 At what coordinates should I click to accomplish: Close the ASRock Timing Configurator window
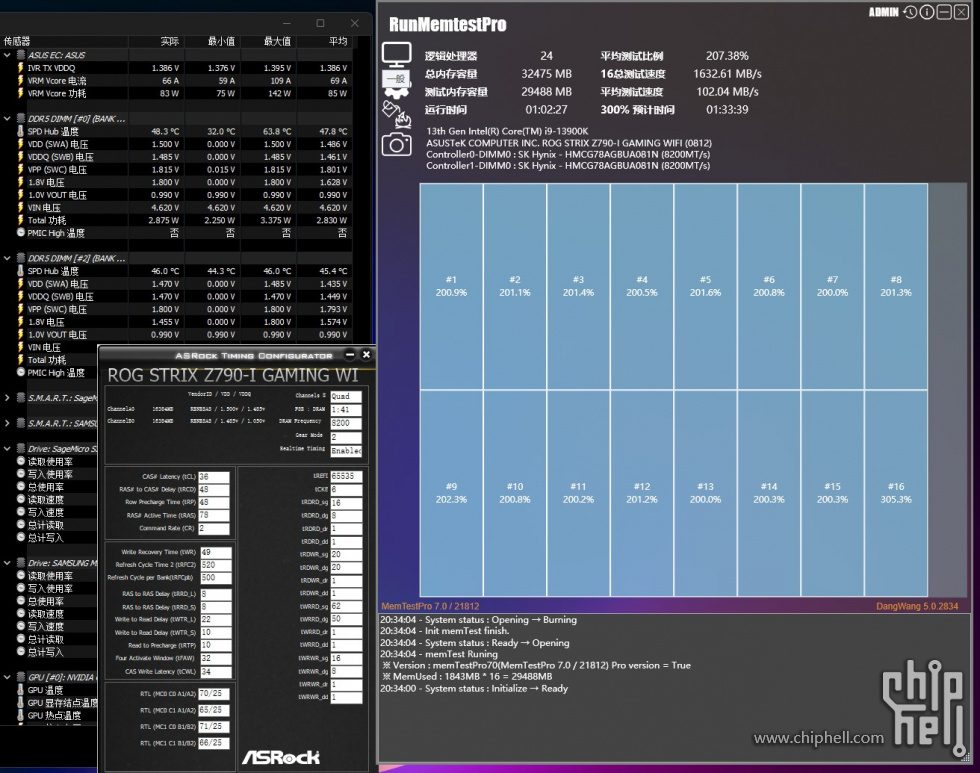coord(366,355)
